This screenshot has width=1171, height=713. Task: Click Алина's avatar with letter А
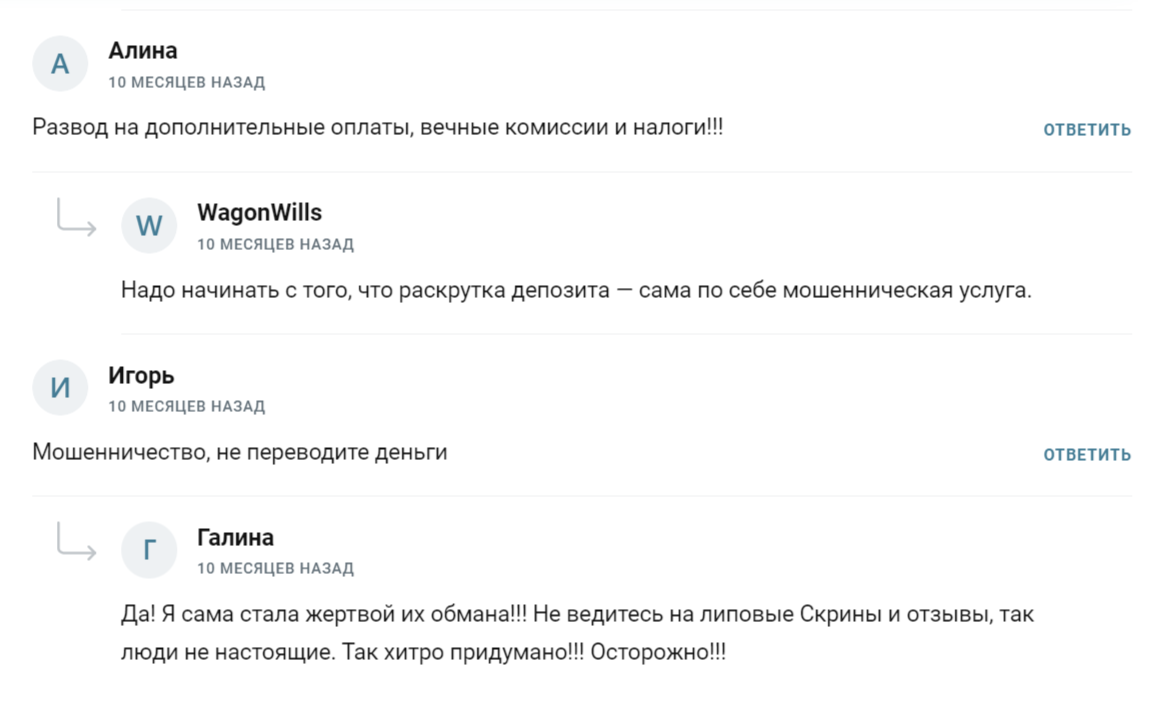(x=60, y=64)
